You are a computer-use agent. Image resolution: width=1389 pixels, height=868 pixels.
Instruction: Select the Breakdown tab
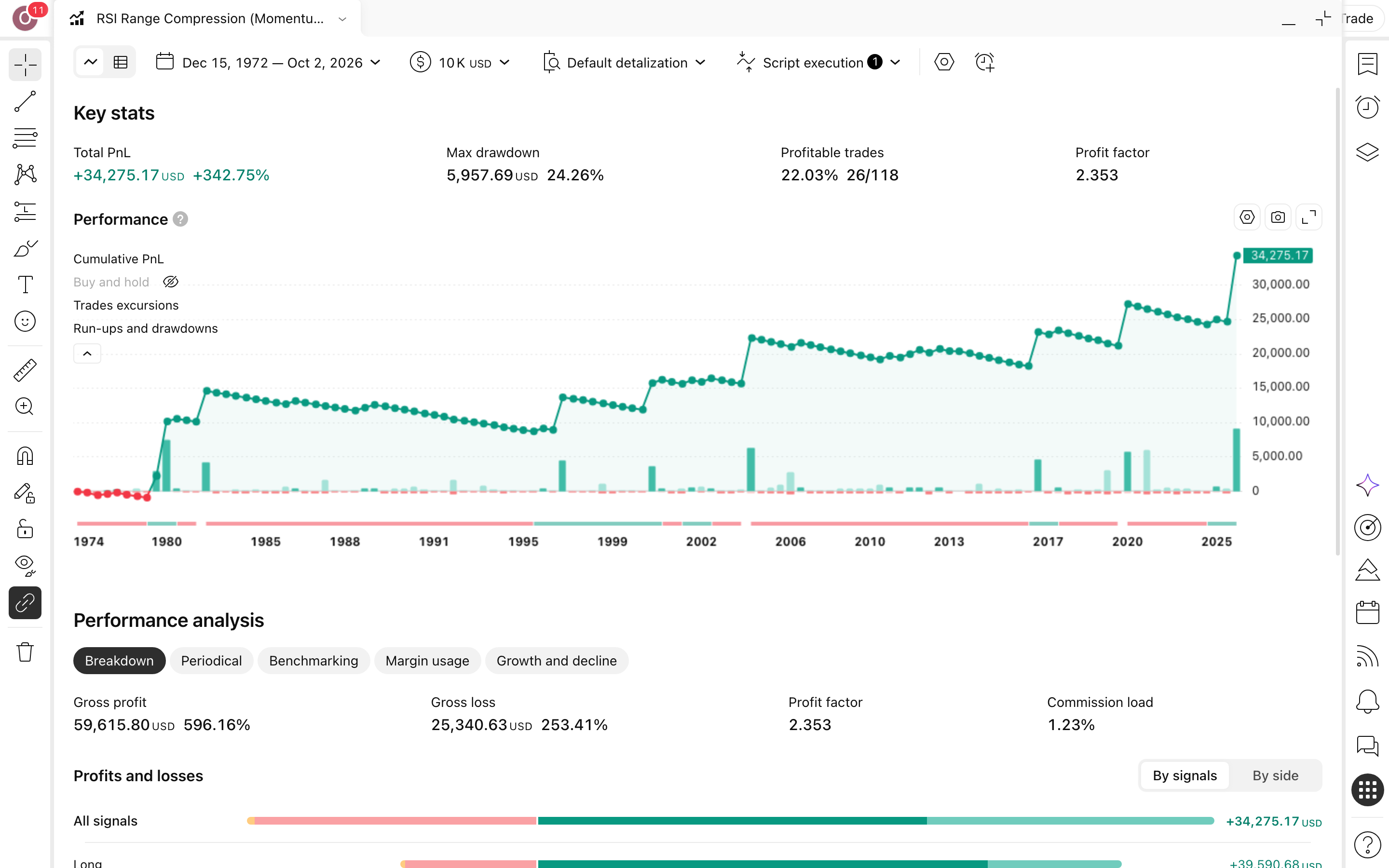120,661
